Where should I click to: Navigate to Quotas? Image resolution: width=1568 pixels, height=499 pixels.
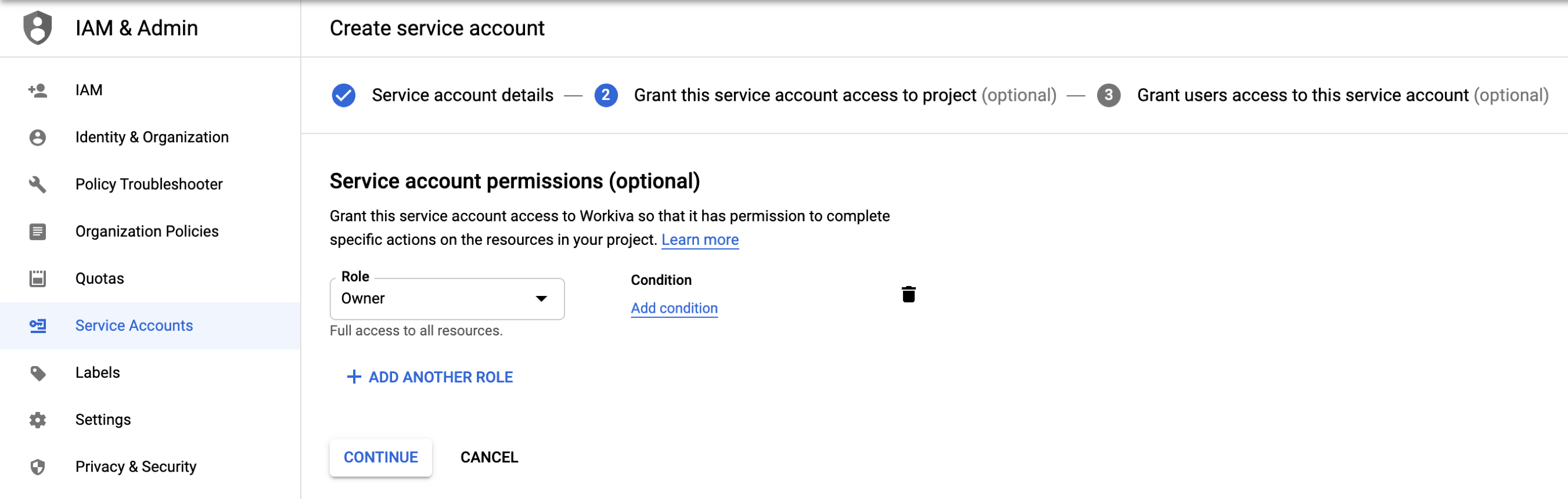click(150, 279)
